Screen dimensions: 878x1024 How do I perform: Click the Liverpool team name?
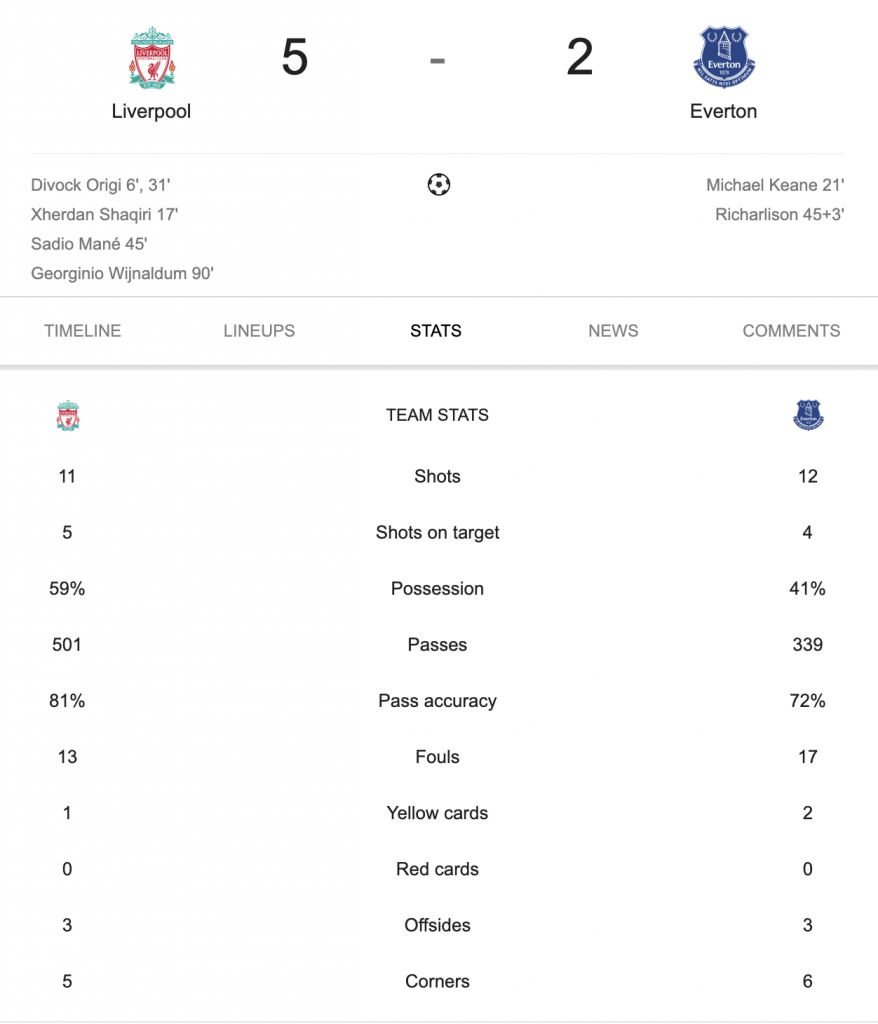(151, 112)
